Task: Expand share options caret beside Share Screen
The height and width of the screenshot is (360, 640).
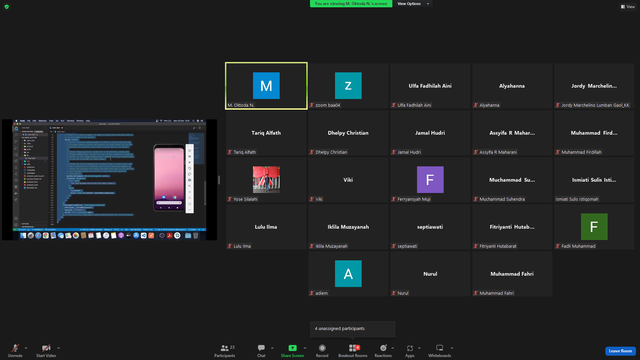Action: coord(304,348)
